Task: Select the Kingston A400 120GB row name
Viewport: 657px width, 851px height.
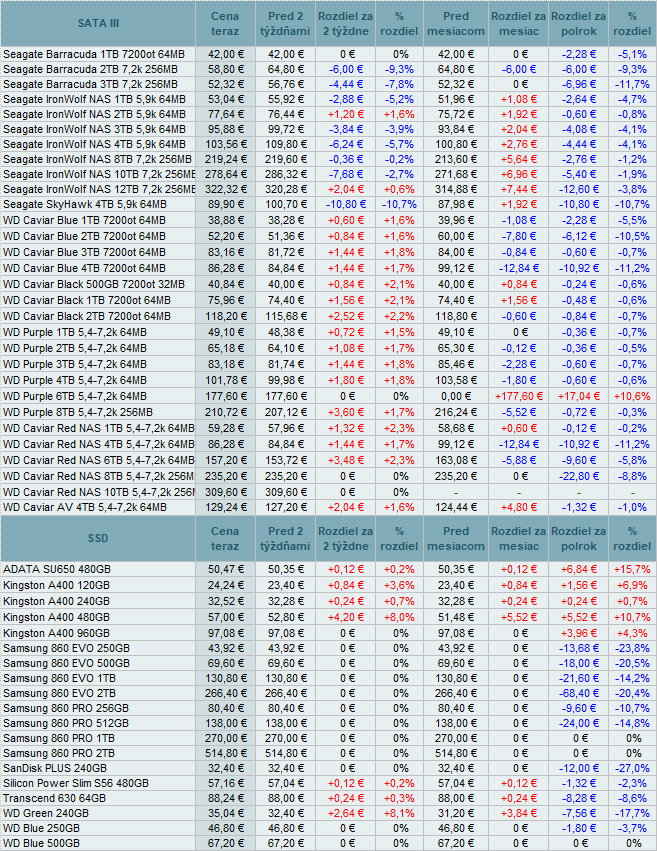Action: click(56, 586)
